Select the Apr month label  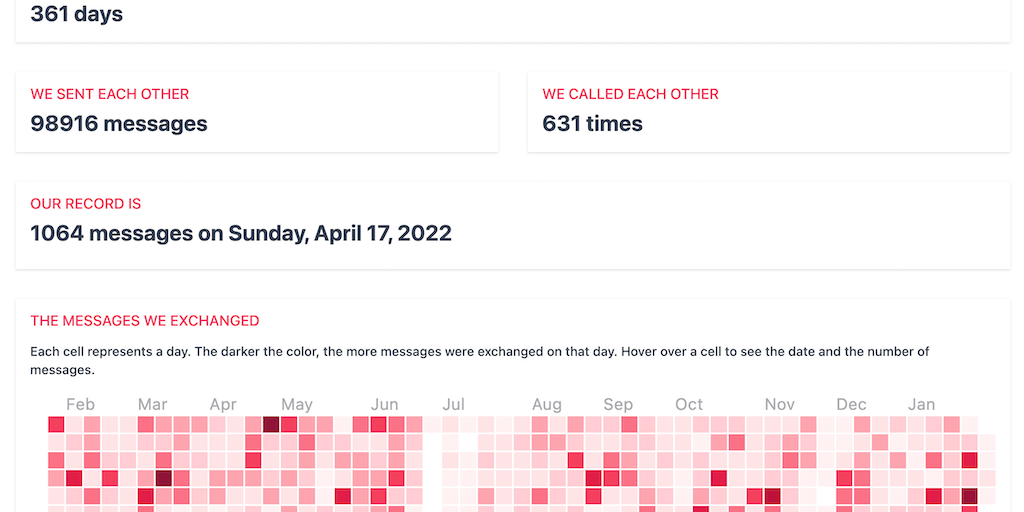pyautogui.click(x=223, y=405)
